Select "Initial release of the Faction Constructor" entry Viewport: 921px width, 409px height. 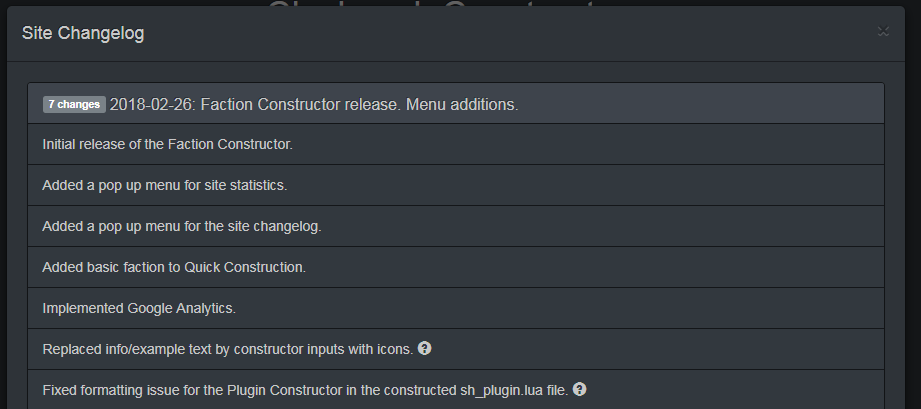(167, 144)
